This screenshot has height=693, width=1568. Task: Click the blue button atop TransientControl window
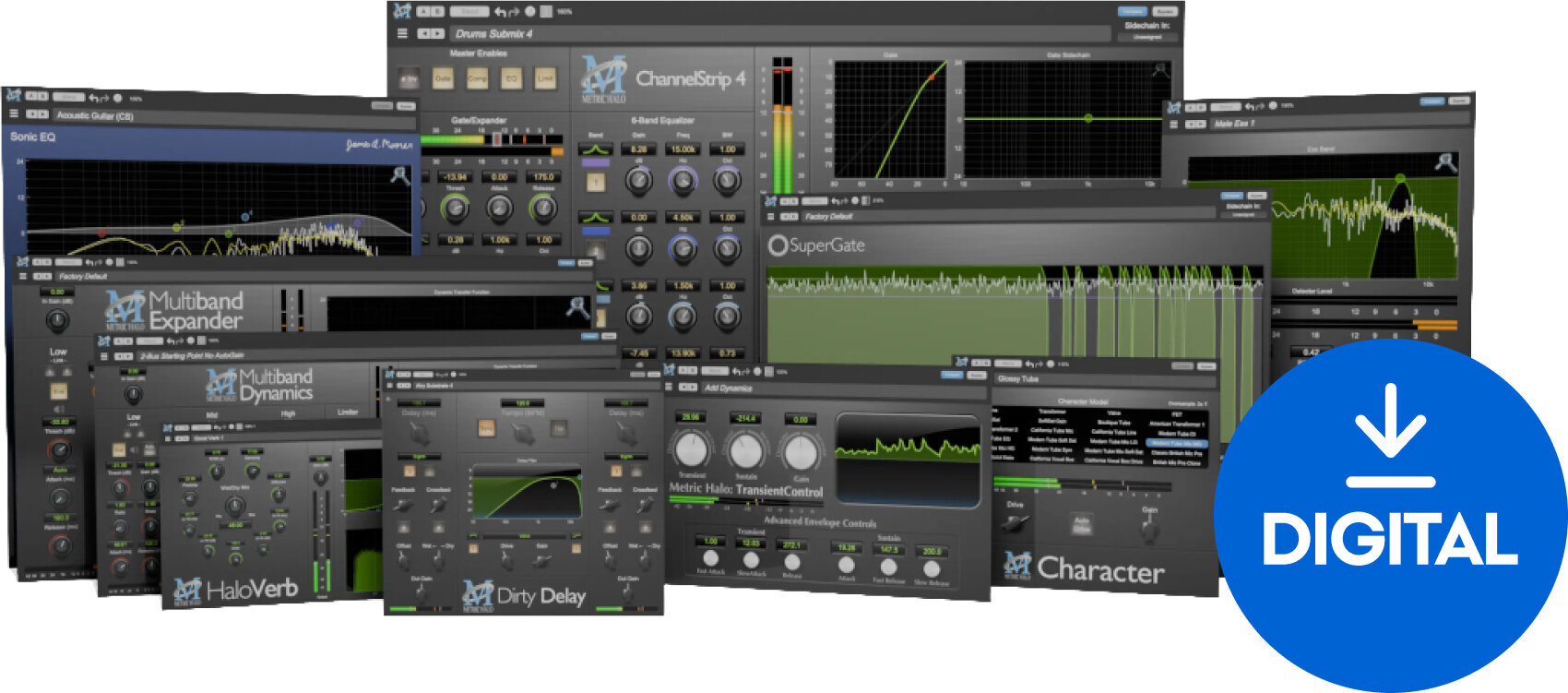pos(952,375)
